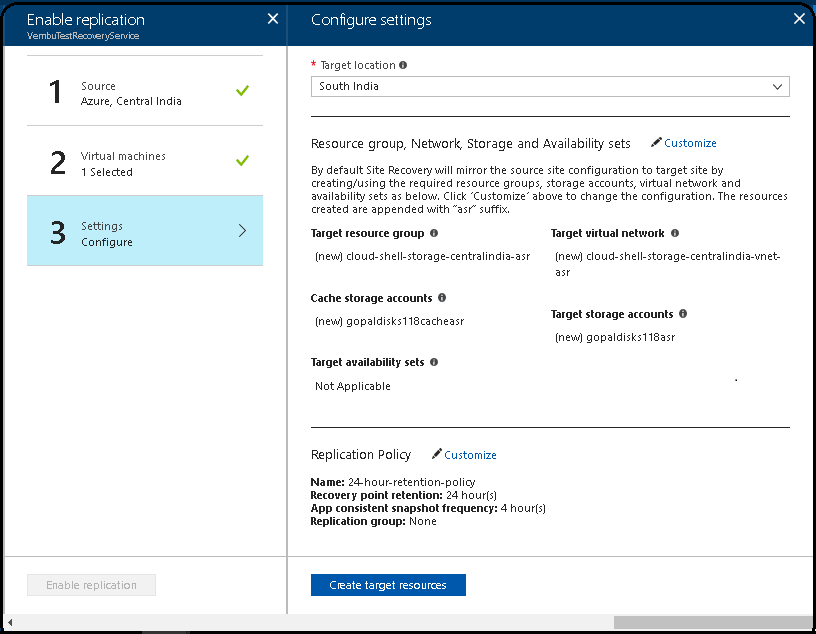
Task: Click the Recovery point retention 24 hour(s) line
Action: [x=404, y=495]
